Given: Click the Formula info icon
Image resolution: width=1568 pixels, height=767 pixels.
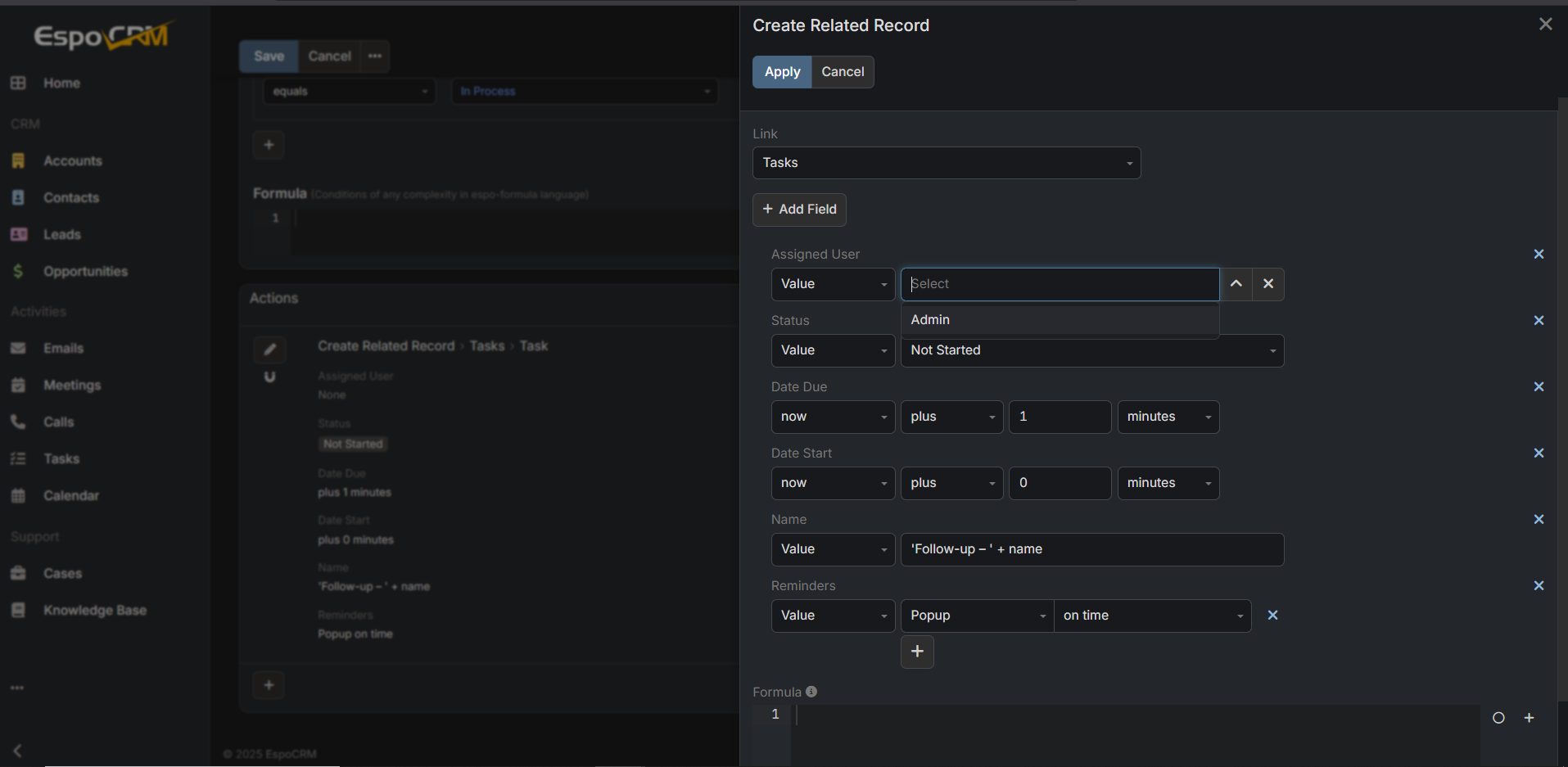Looking at the screenshot, I should (x=811, y=692).
